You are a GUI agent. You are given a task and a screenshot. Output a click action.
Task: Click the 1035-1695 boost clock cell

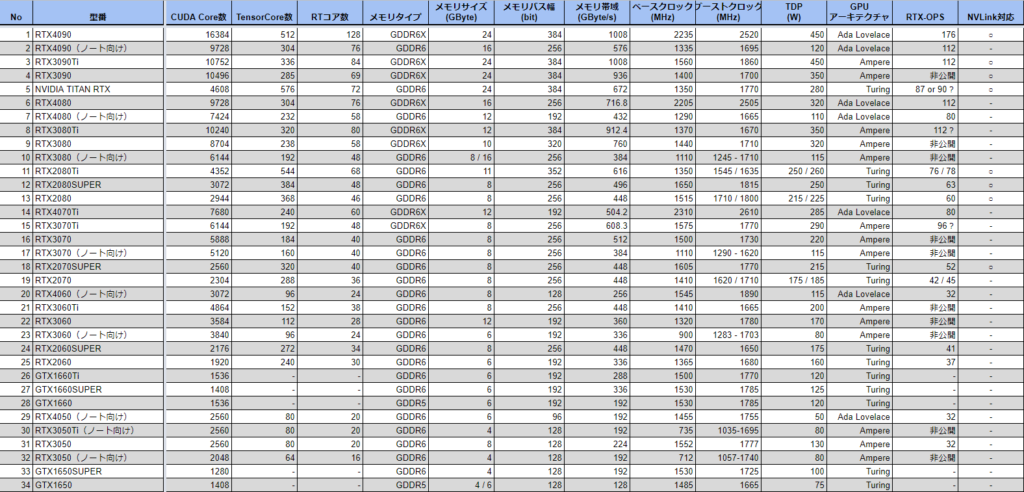[x=729, y=431]
